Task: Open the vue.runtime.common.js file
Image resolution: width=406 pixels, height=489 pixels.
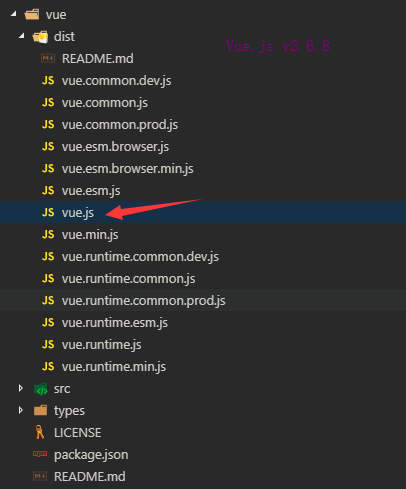Action: (129, 279)
